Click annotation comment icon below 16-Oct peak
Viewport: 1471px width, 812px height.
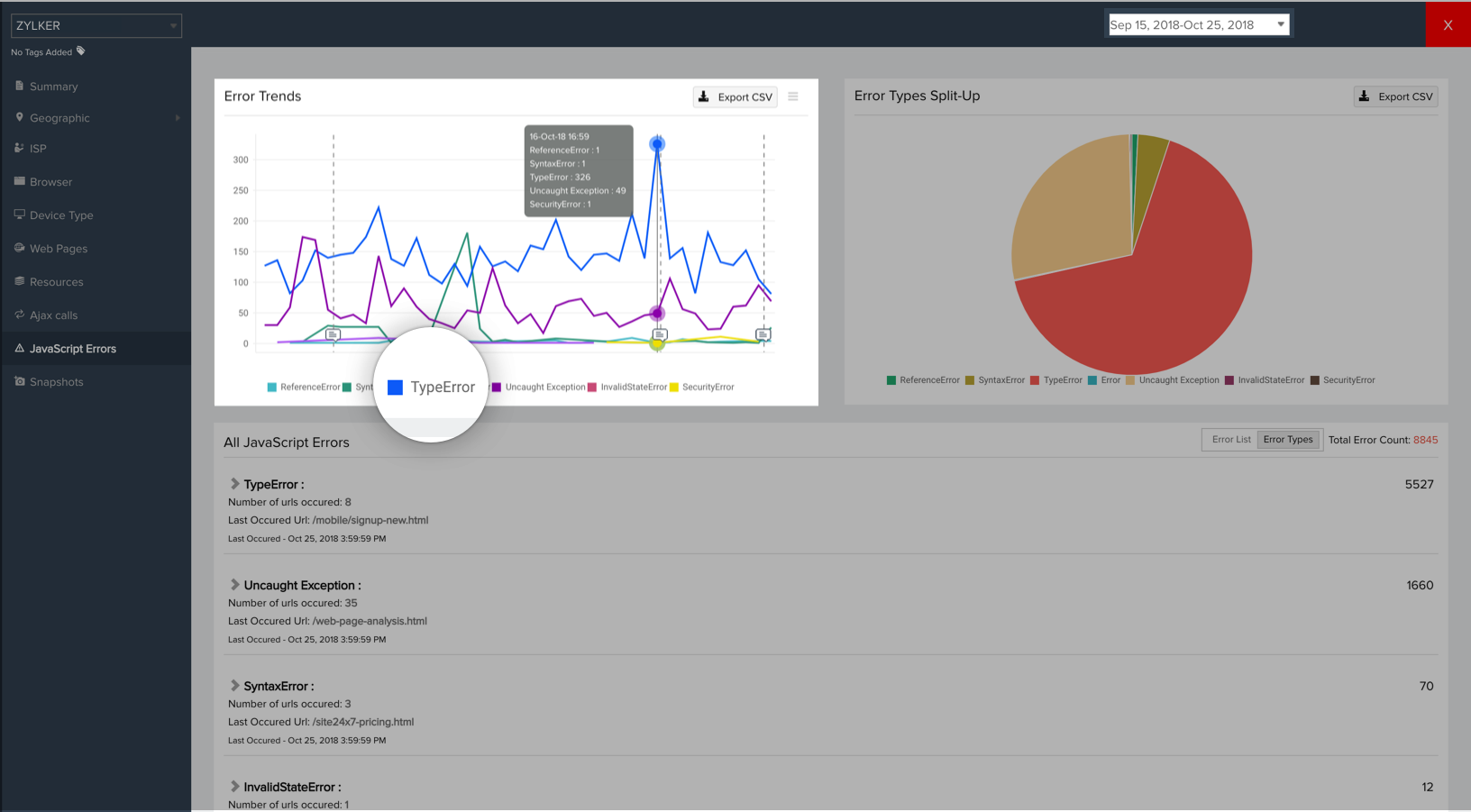(660, 334)
